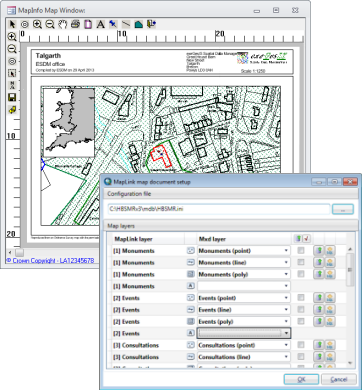362x390 pixels.
Task: Click the yellow link icon in the left toolbar
Action: (x=12, y=109)
